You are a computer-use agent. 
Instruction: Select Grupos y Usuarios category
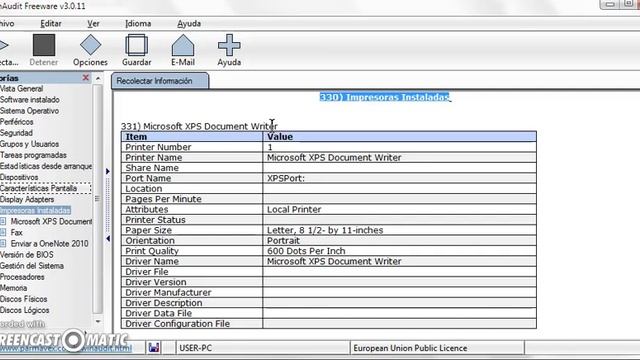coord(29,144)
